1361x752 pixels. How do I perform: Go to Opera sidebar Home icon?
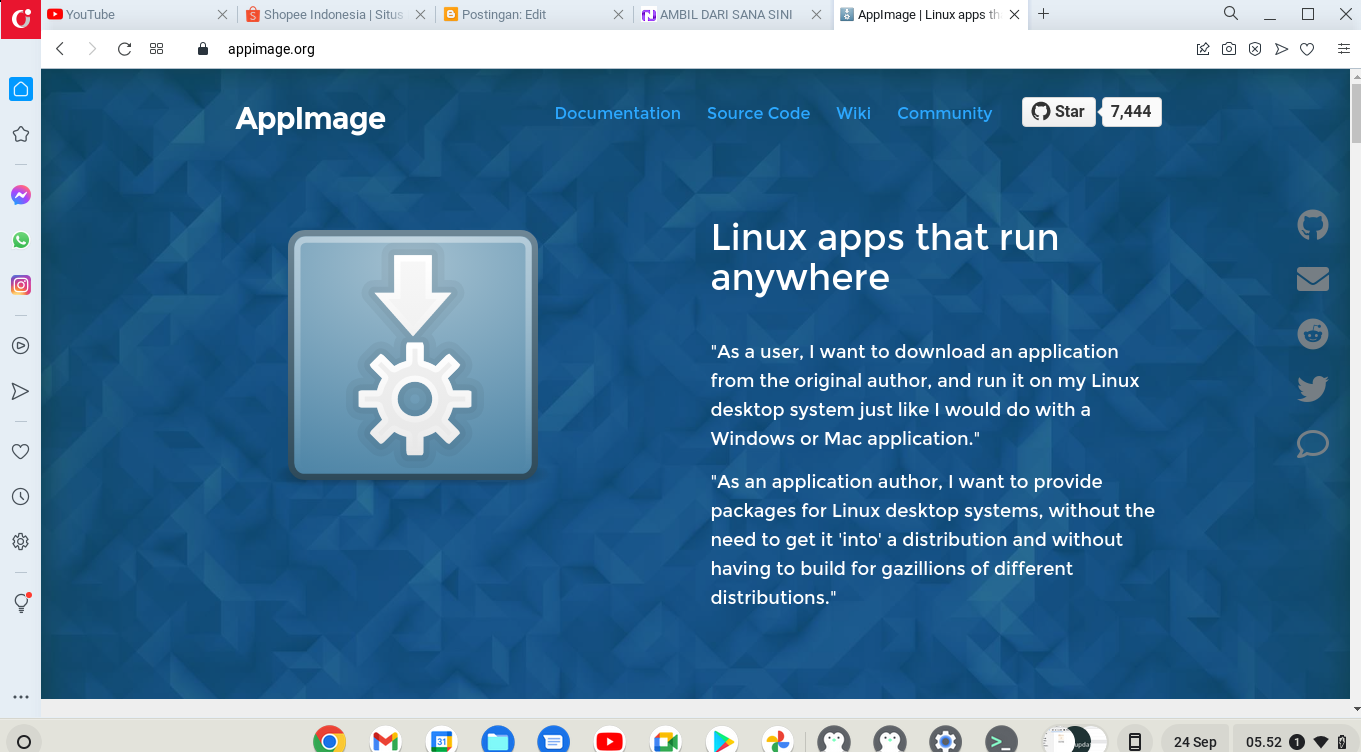tap(20, 89)
